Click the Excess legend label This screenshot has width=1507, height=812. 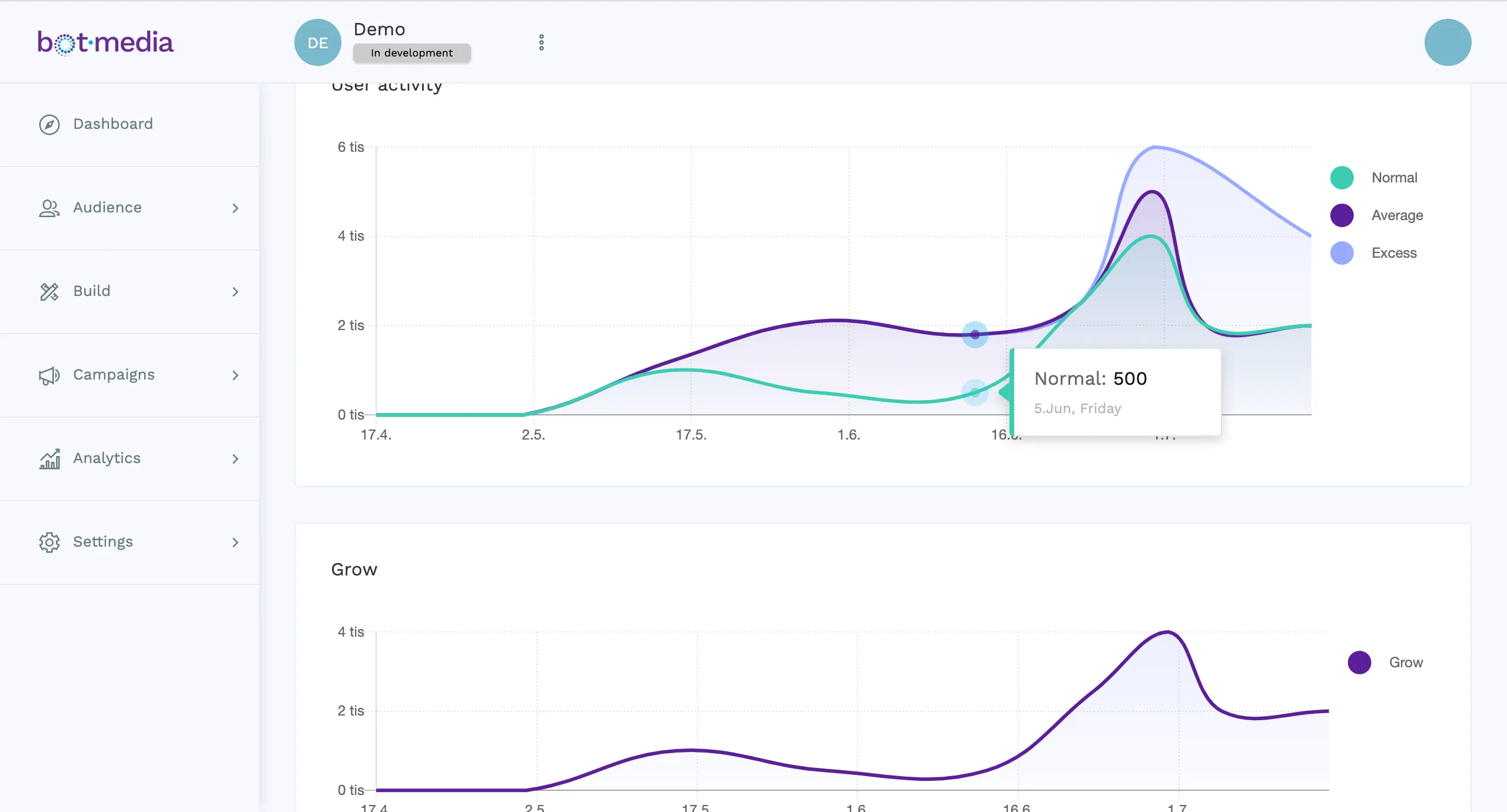pos(1394,252)
